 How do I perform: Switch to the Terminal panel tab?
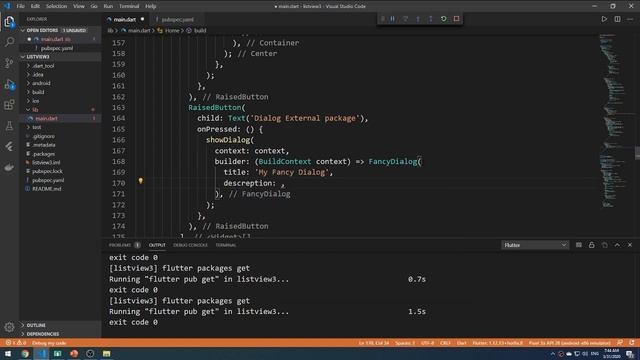tap(226, 245)
